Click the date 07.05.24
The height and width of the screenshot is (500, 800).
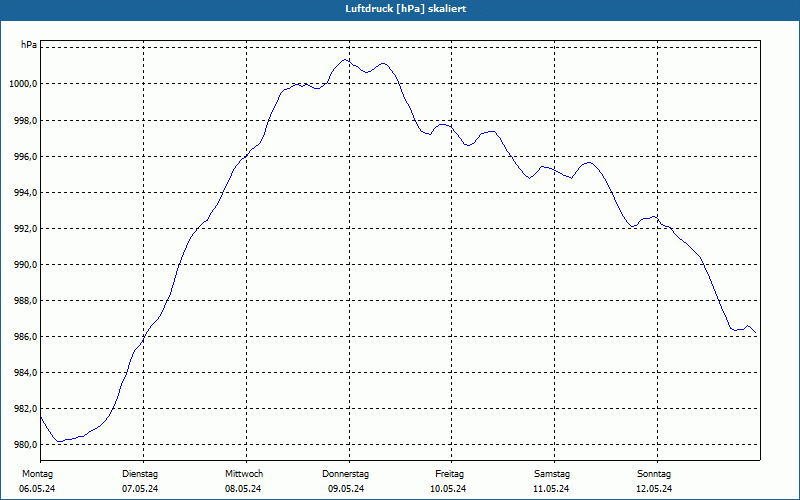tap(140, 489)
